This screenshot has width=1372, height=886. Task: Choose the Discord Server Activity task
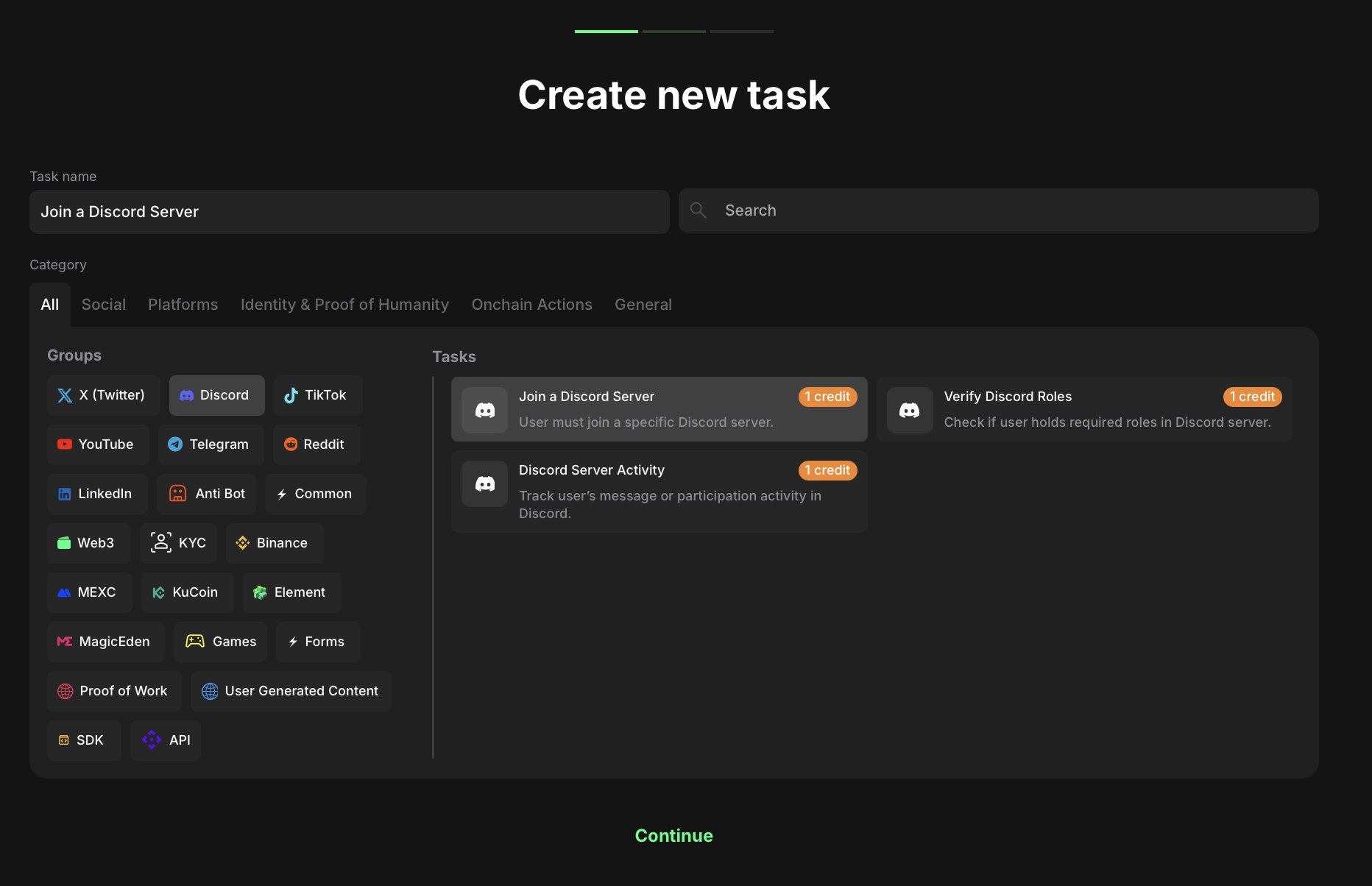point(659,491)
